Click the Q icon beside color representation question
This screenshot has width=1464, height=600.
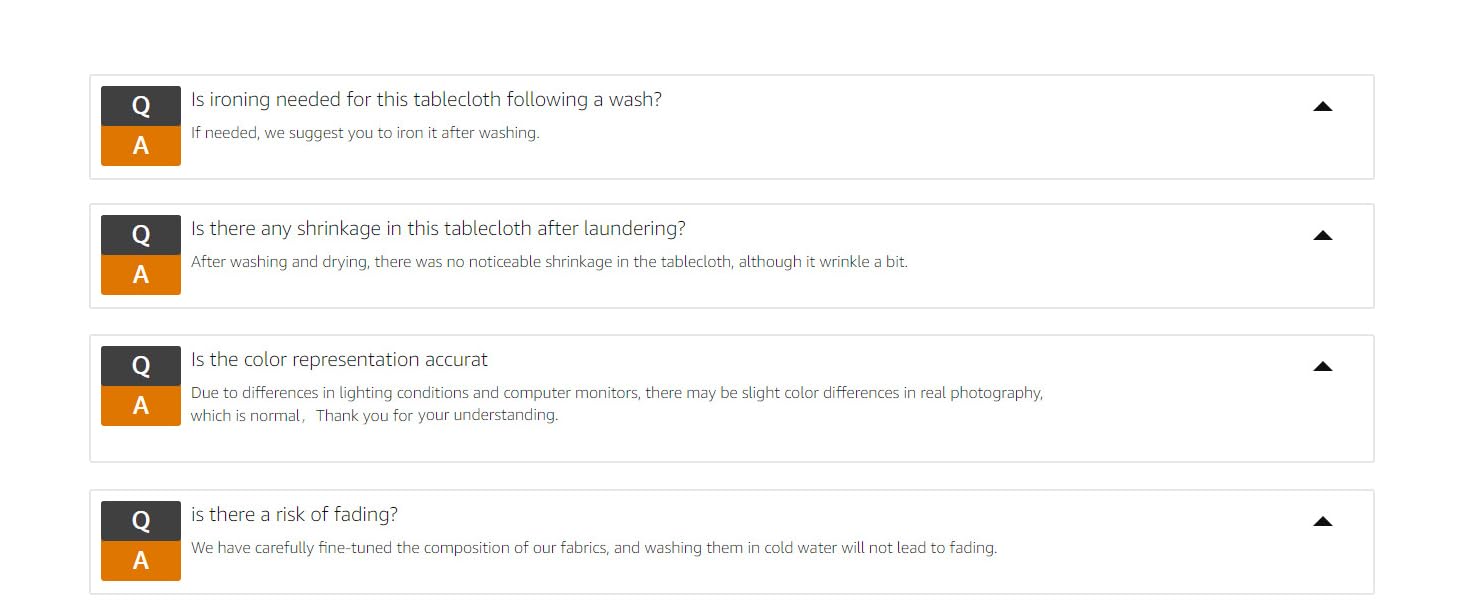[x=141, y=366]
